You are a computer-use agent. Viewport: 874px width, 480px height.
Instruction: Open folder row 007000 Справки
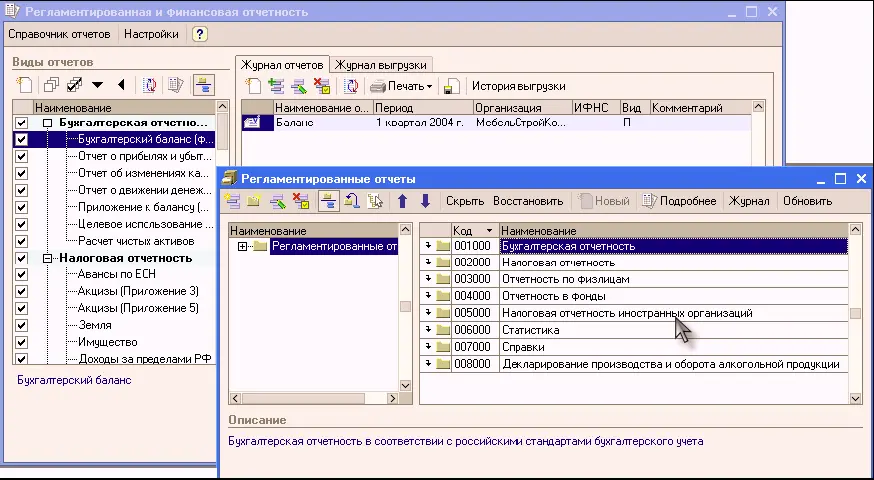coord(634,347)
